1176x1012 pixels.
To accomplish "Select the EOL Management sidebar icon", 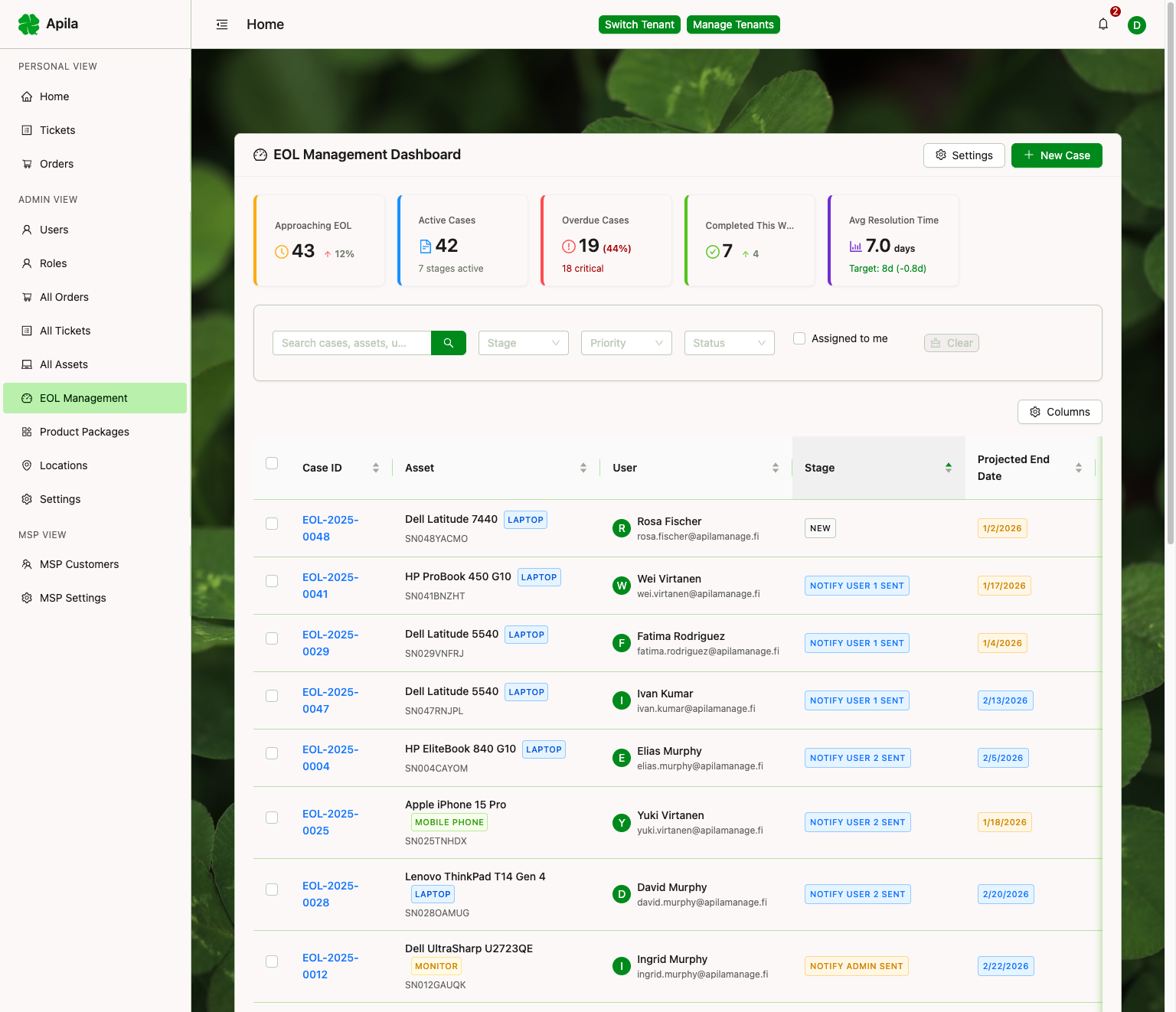I will tap(26, 398).
